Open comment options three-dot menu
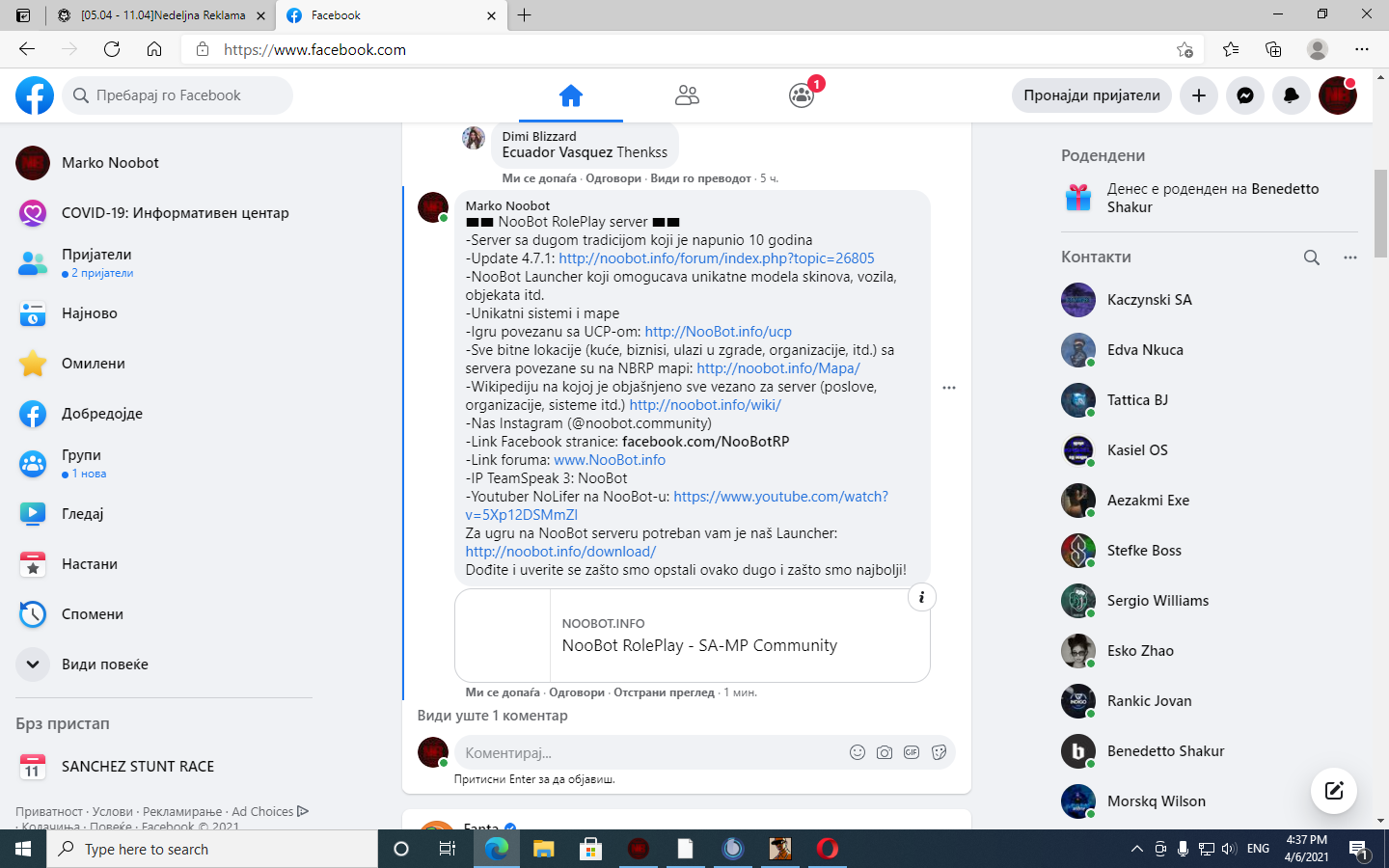The width and height of the screenshot is (1389, 868). click(949, 388)
